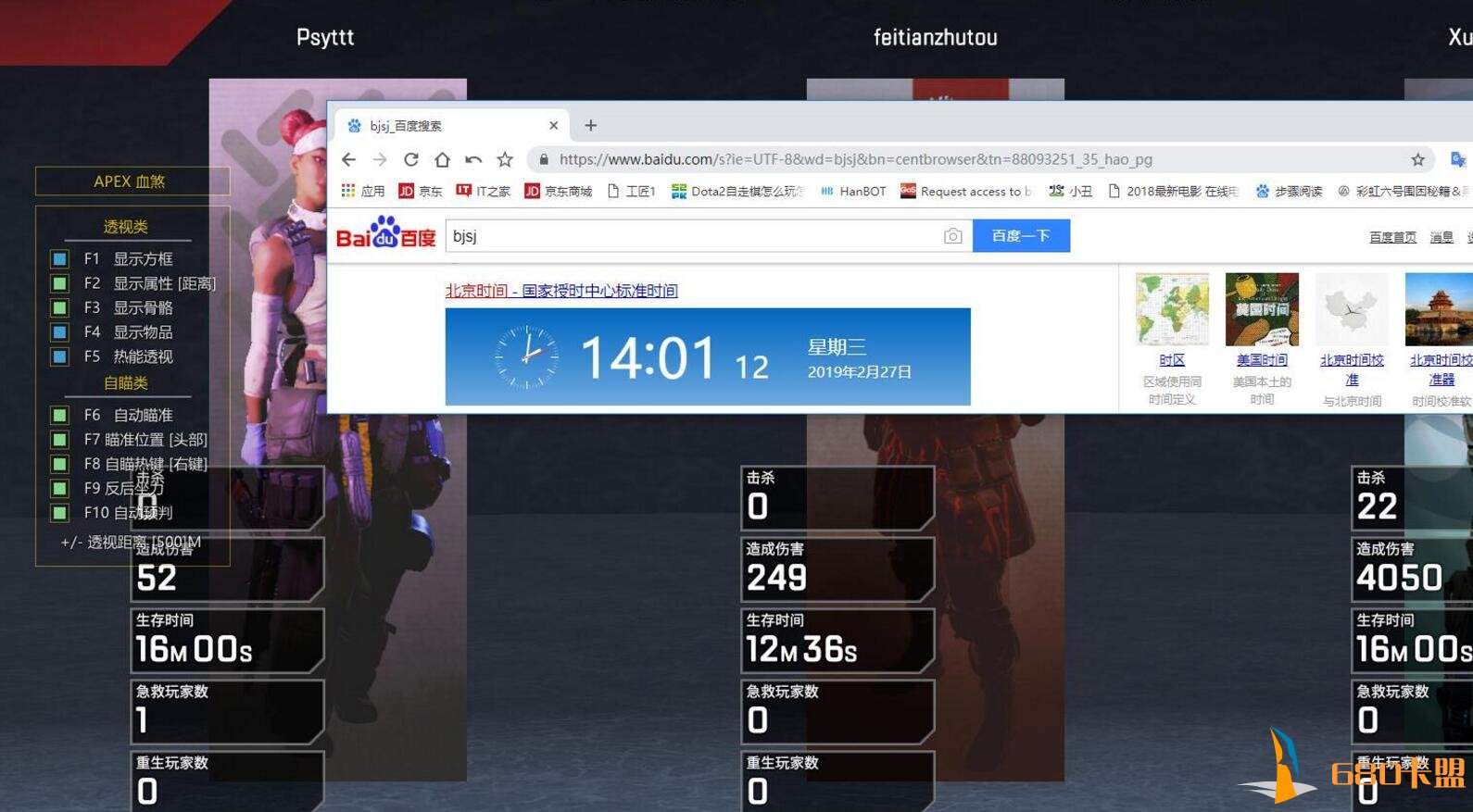Open the 彩虹六号围困秘籍 bookmark
The image size is (1473, 812).
[x=1404, y=191]
